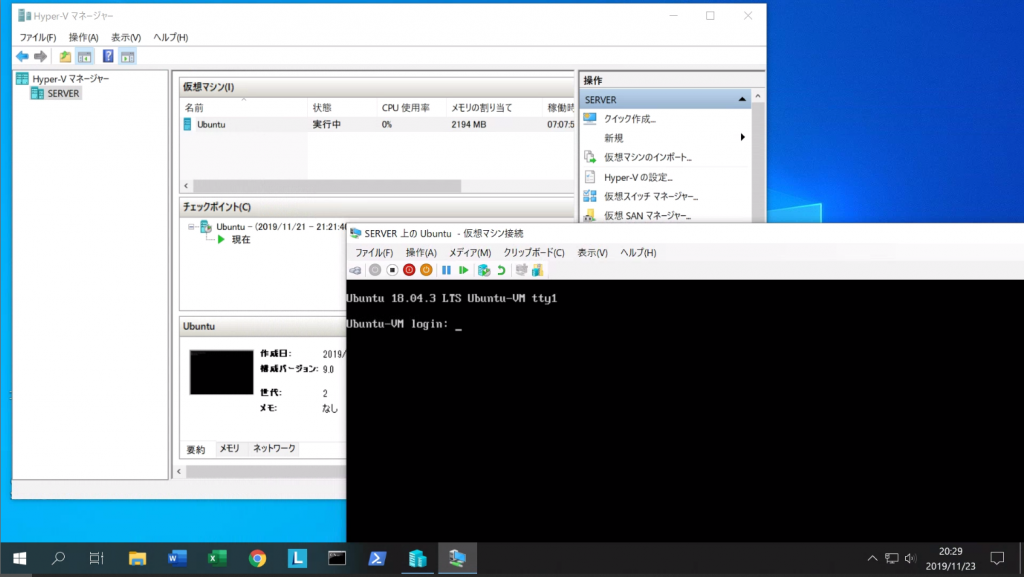This screenshot has height=577, width=1024.
Task: Open 操作(A) menu in Hyper-V Manager
Action: pos(84,37)
